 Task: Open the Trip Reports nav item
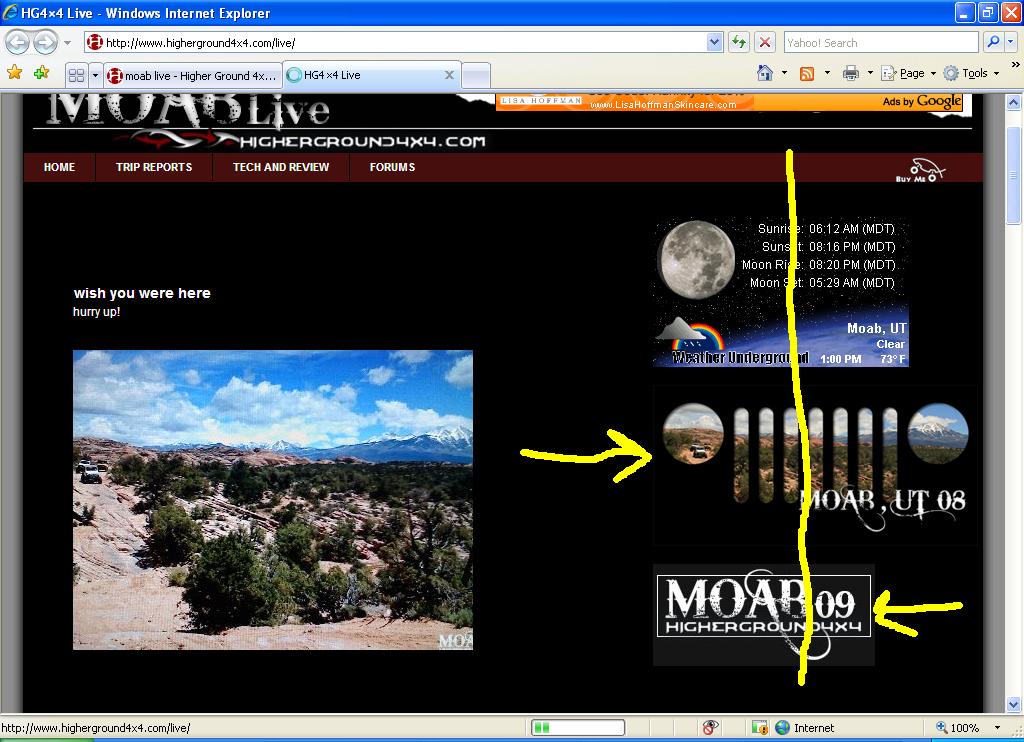pyautogui.click(x=154, y=167)
